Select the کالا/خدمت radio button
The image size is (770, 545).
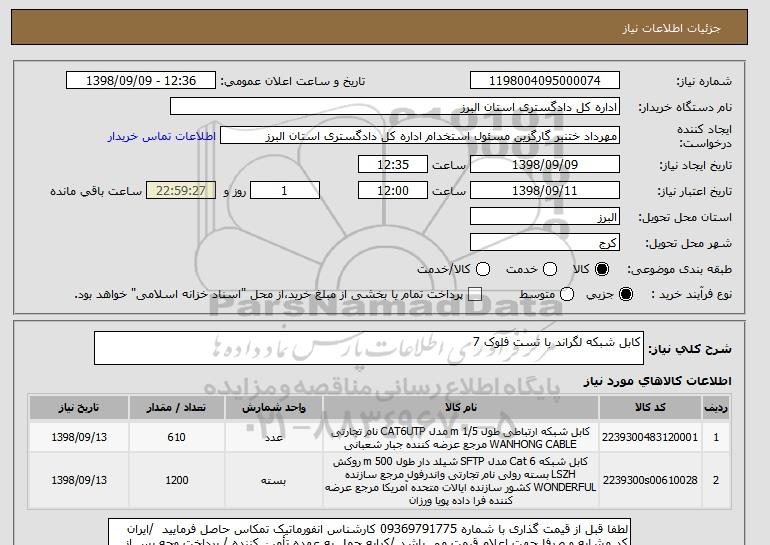(483, 269)
